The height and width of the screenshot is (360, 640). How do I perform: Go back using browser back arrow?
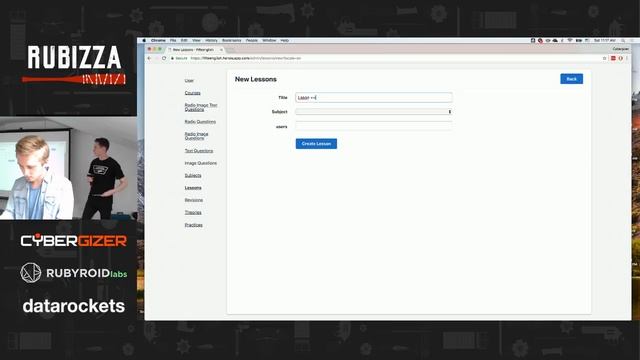pyautogui.click(x=149, y=58)
